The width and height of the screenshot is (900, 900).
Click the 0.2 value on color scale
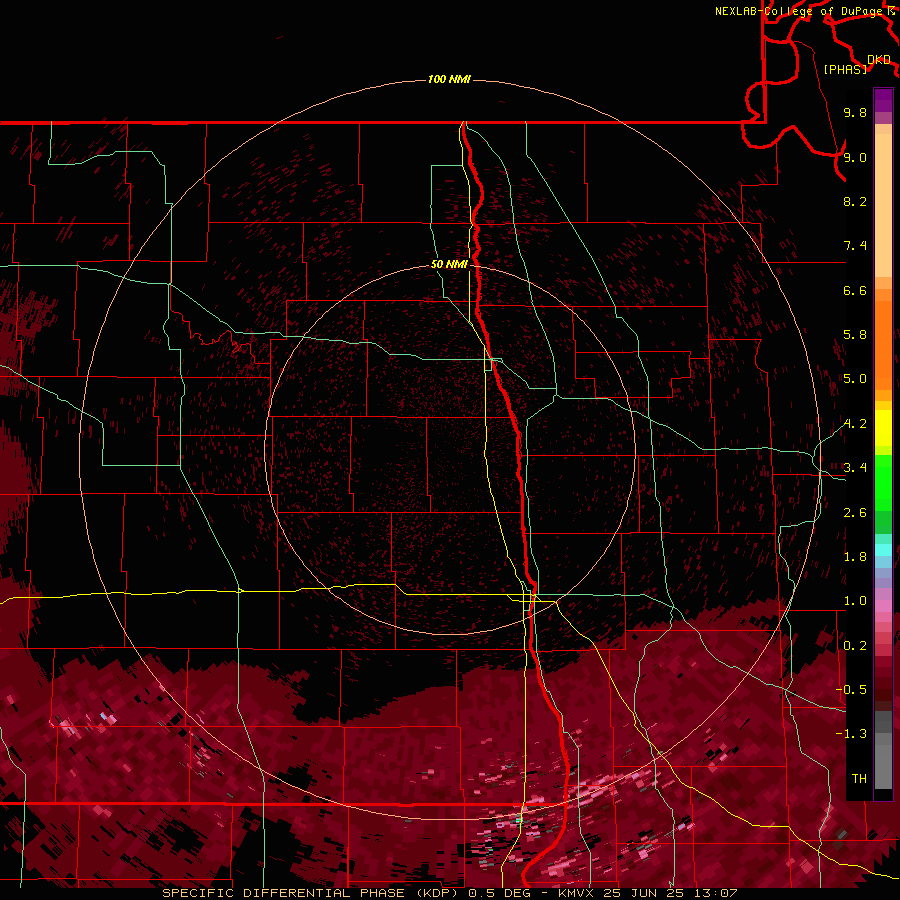855,646
